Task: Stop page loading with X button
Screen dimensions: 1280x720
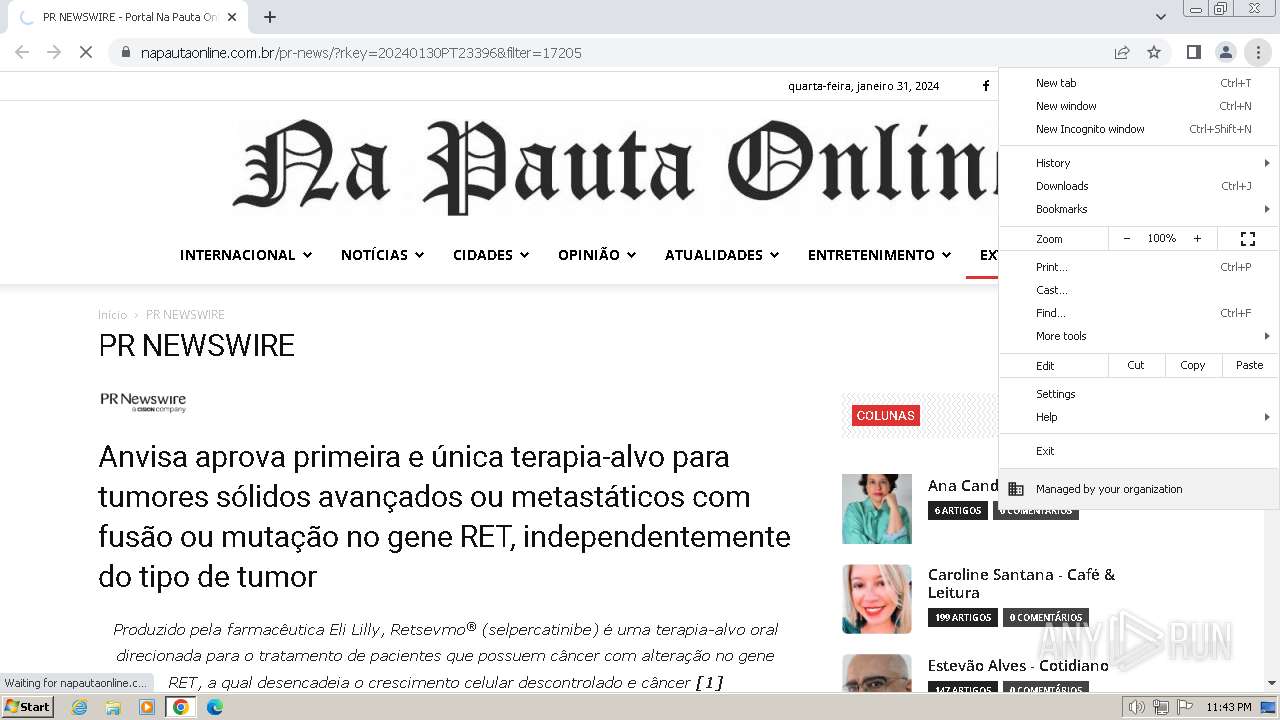Action: click(x=86, y=52)
